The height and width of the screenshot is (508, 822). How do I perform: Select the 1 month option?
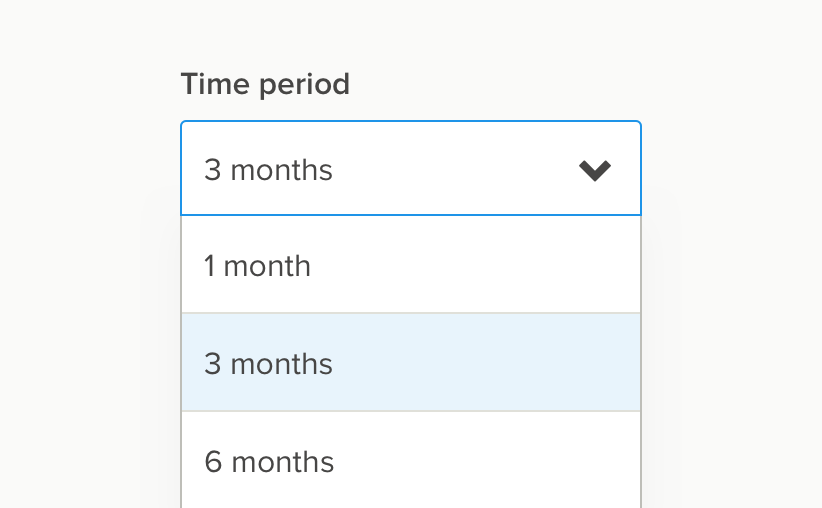coord(410,266)
